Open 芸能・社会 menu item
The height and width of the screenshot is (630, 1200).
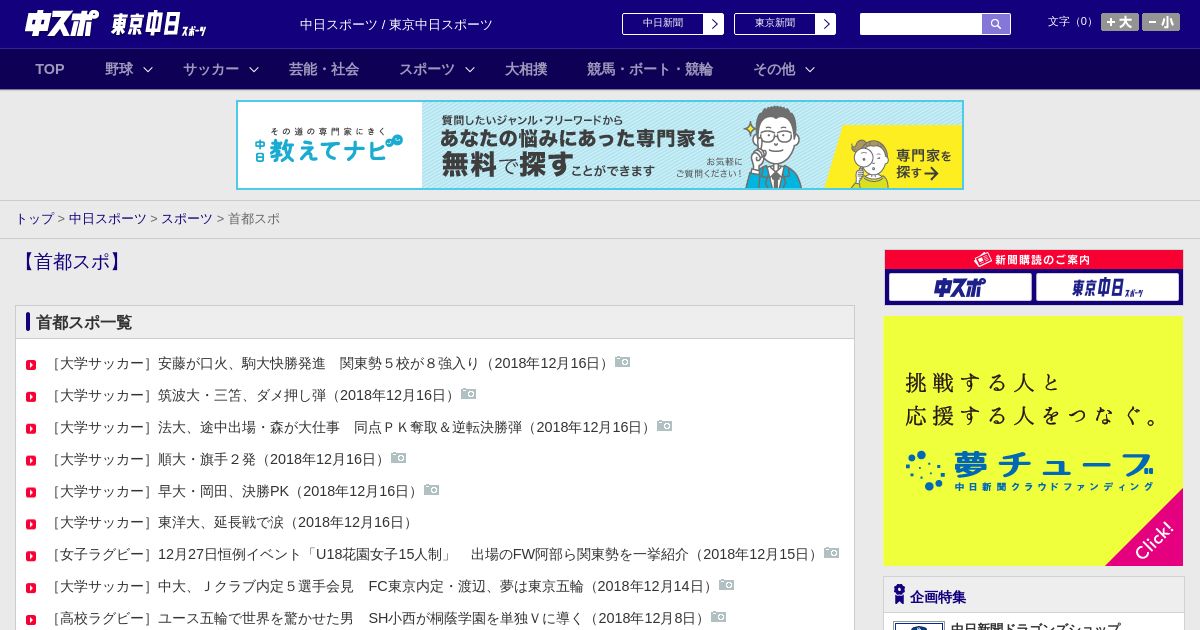pos(324,69)
